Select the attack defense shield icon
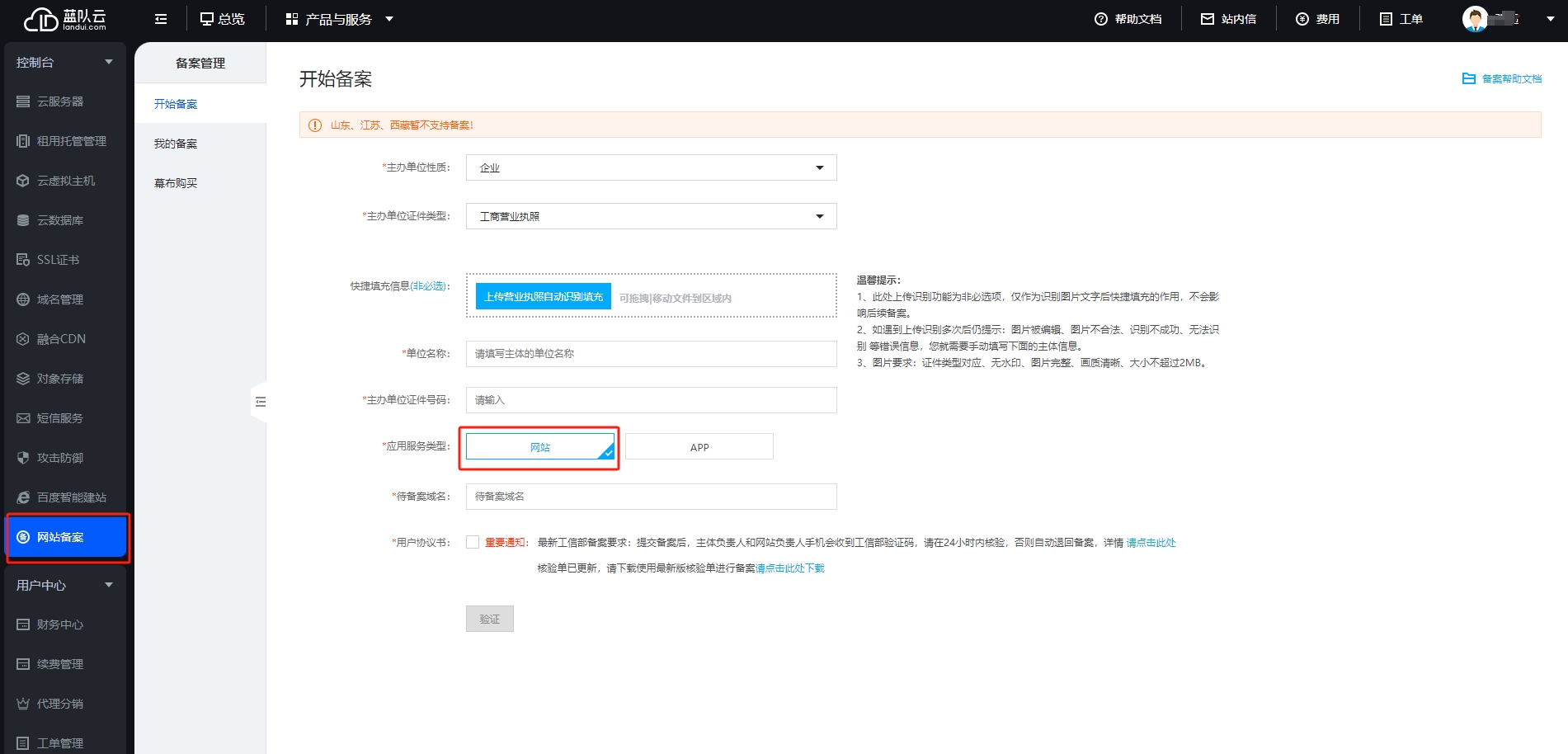The height and width of the screenshot is (754, 1568). coord(23,458)
